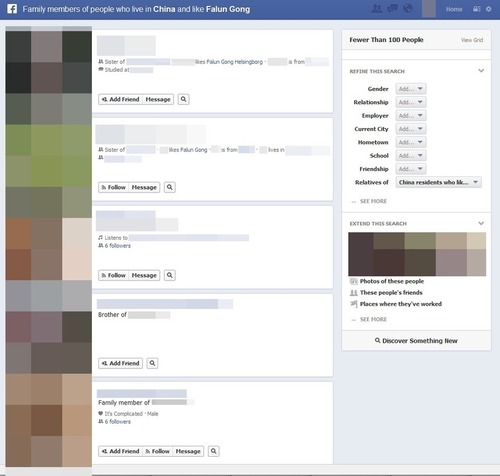500x476 pixels.
Task: Add Friend on the Family member of result
Action: (x=120, y=451)
